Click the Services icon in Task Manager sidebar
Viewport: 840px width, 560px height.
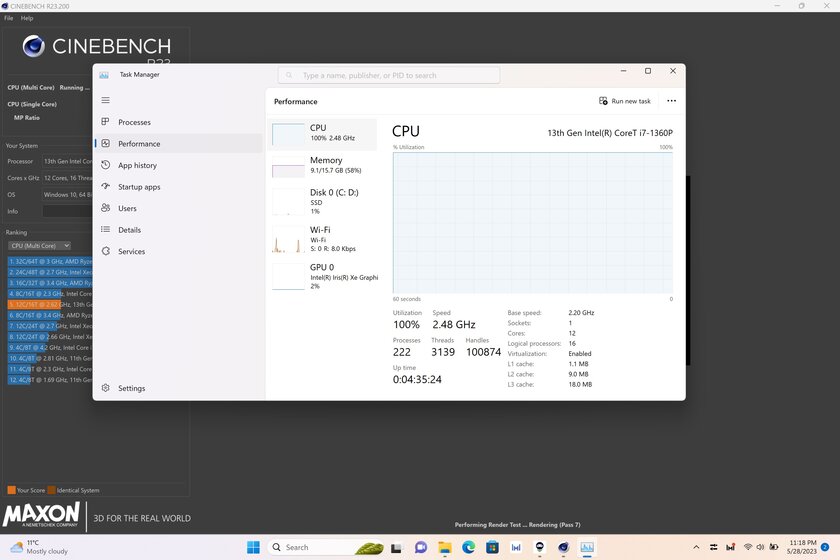106,251
